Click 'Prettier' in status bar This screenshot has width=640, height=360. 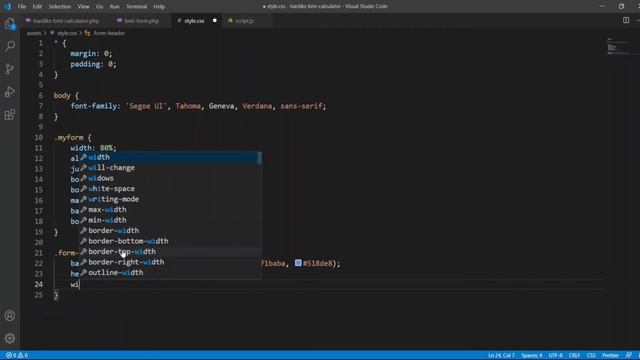610,356
